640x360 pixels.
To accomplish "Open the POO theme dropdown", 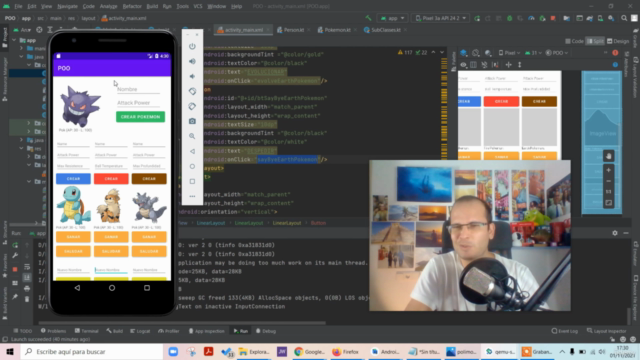I will click(x=557, y=53).
